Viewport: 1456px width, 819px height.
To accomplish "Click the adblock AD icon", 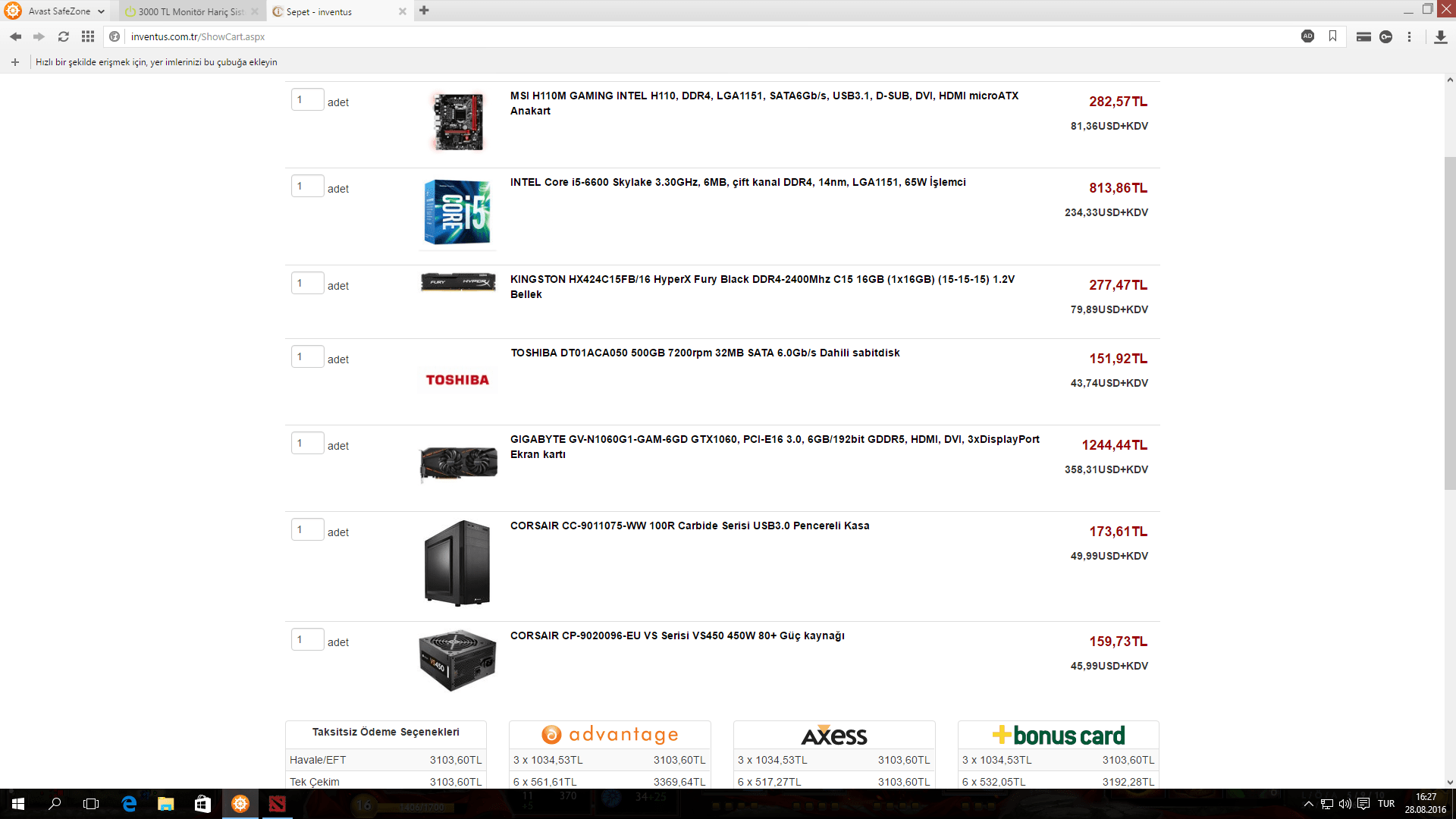I will point(1307,36).
